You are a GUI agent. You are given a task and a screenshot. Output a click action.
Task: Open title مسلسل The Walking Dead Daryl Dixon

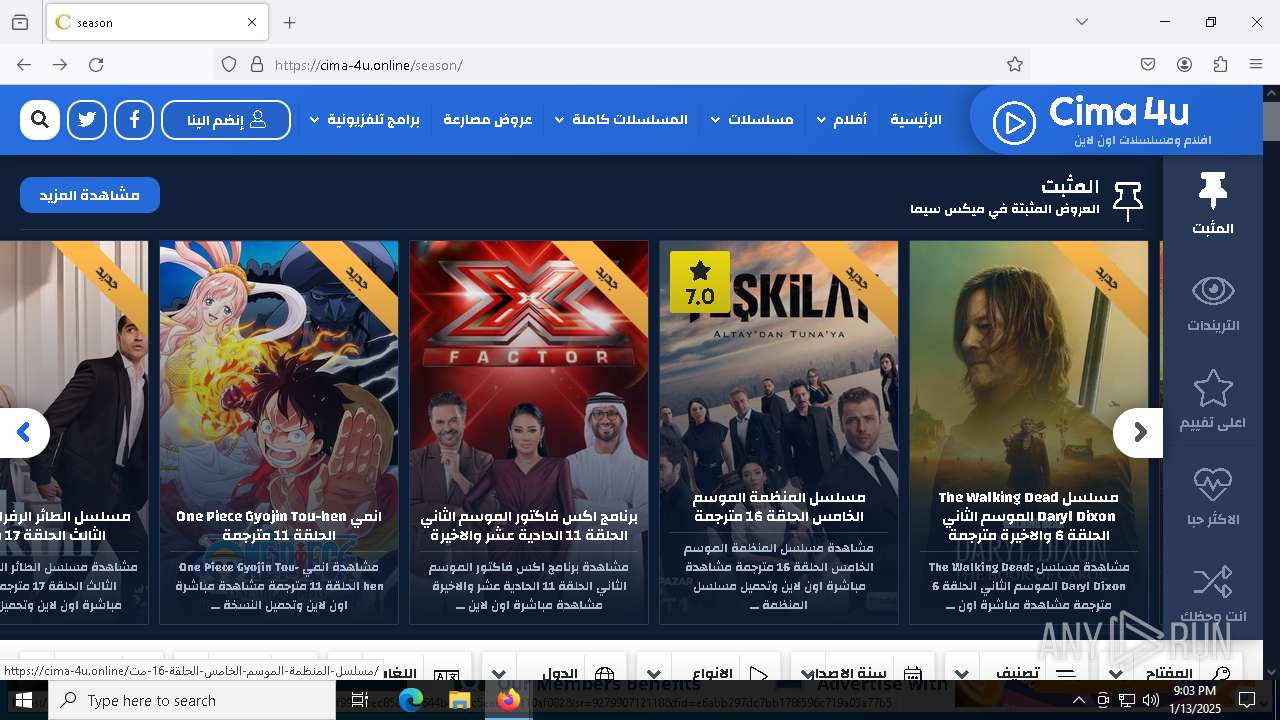[1028, 516]
